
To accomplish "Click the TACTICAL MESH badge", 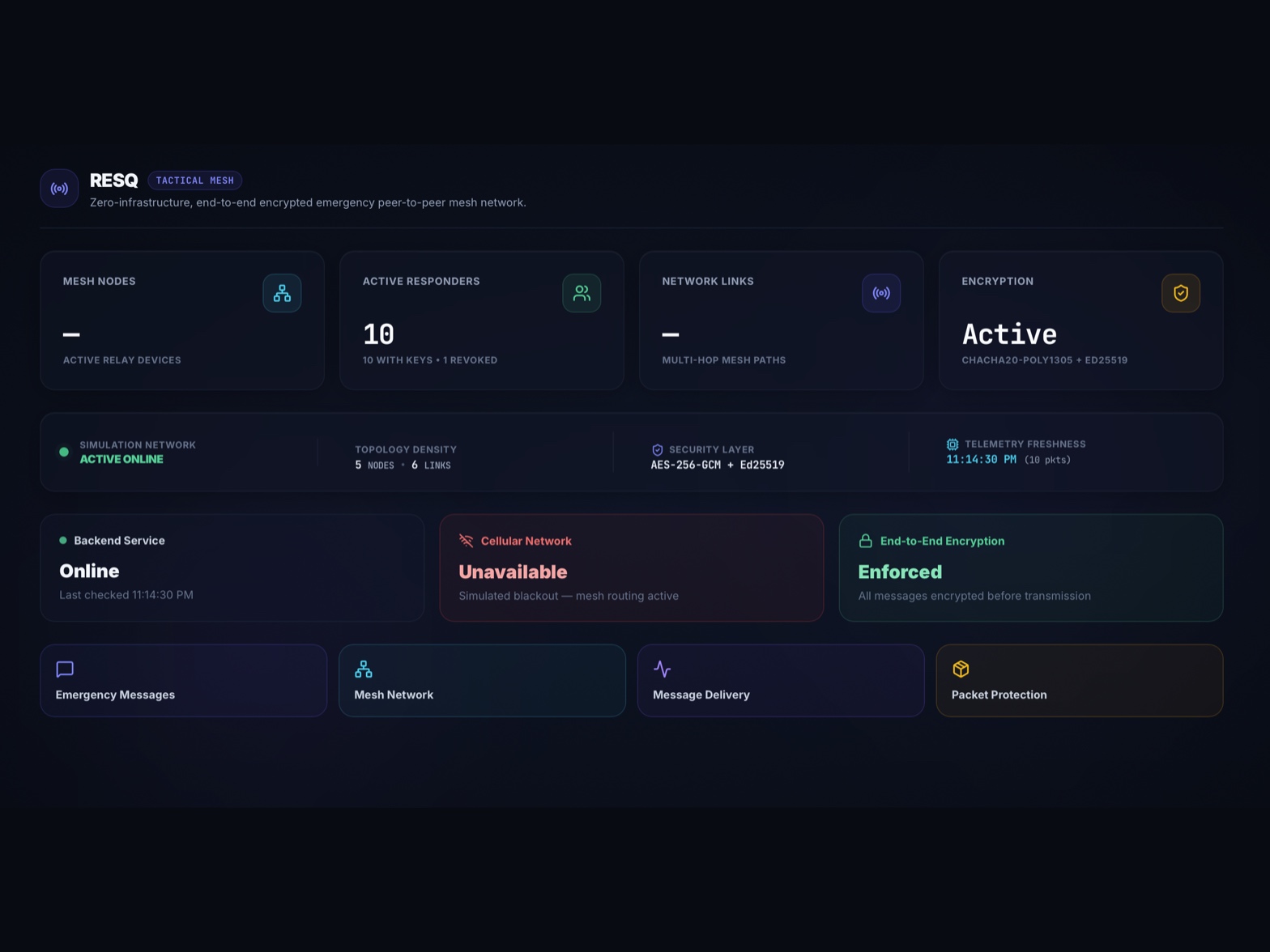I will pyautogui.click(x=195, y=181).
